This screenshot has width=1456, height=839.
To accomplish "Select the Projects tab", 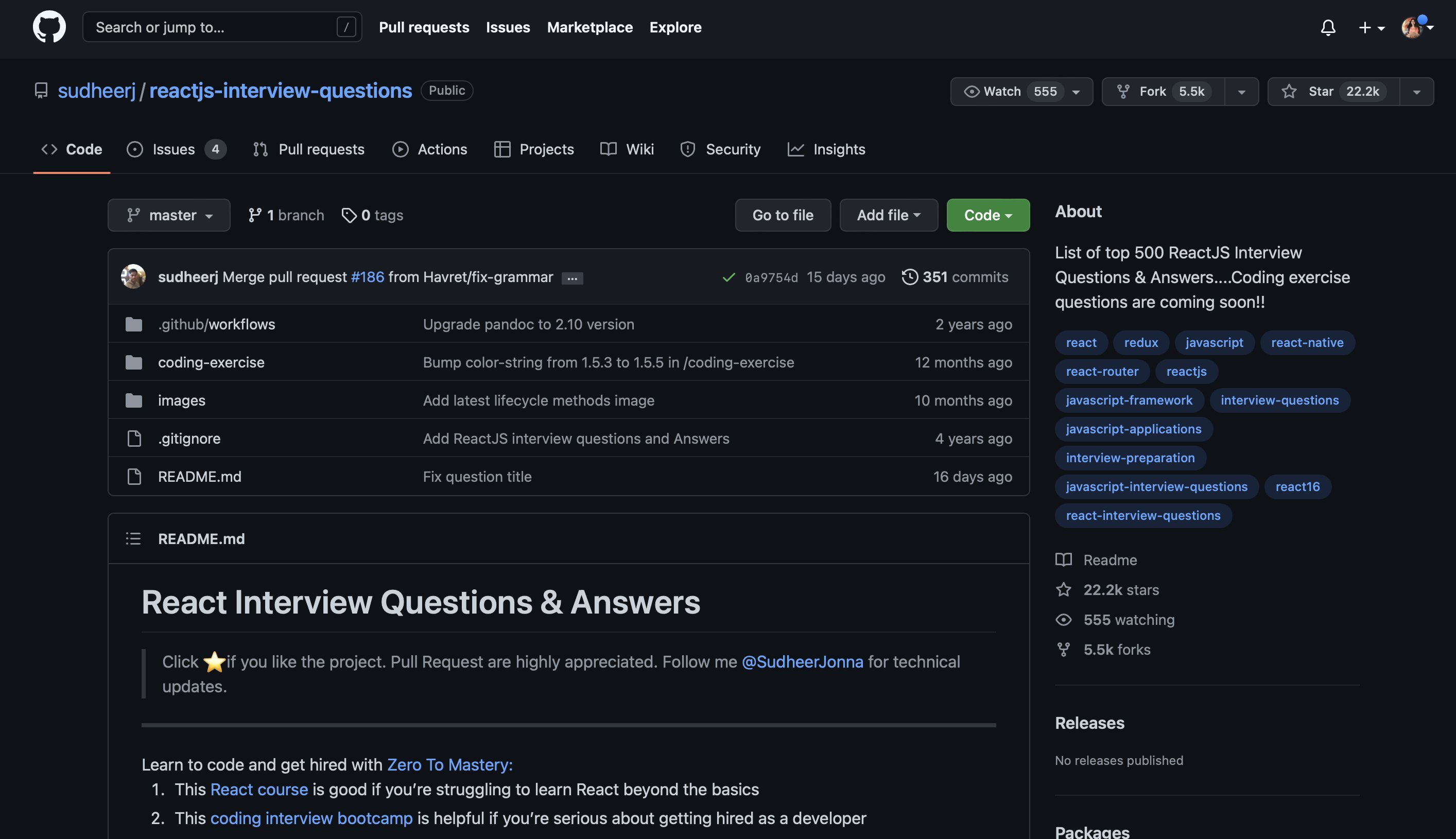I will click(x=534, y=149).
